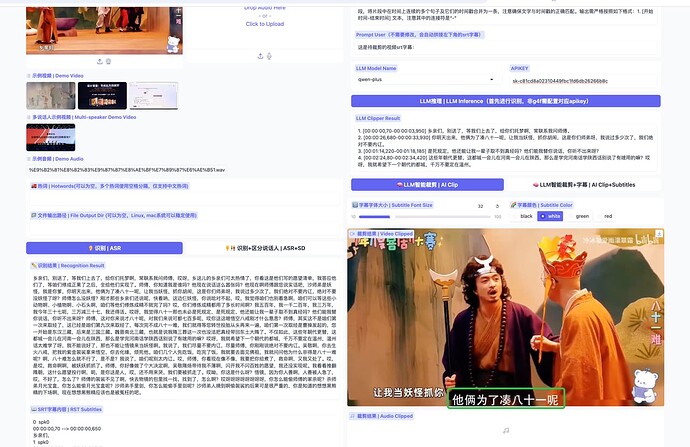Click the Recognition Result text area
The image size is (690, 447).
click(x=185, y=335)
